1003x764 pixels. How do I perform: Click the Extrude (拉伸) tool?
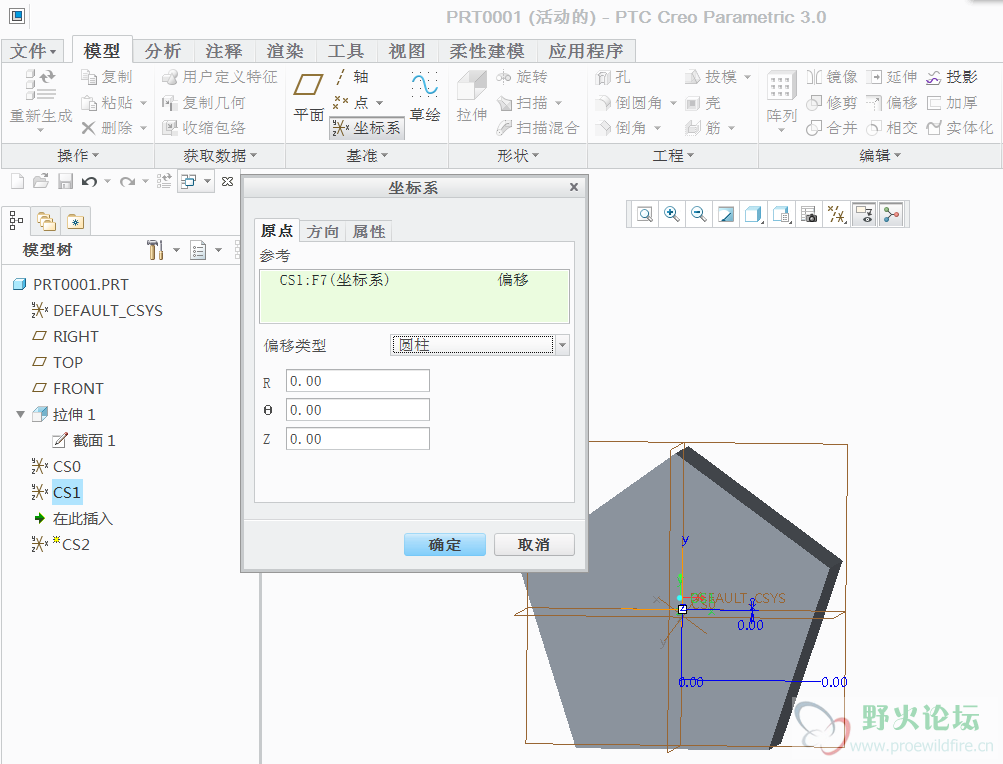tap(472, 97)
